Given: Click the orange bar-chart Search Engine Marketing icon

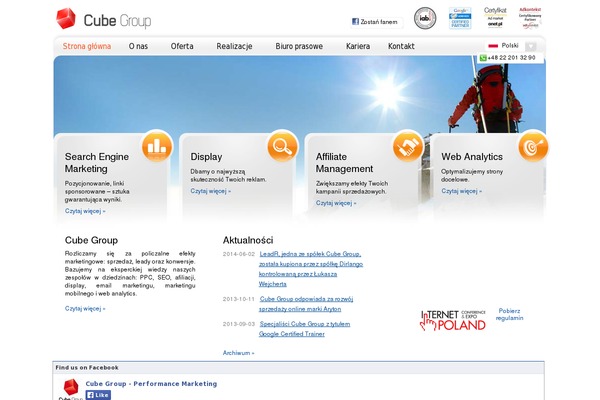Looking at the screenshot, I should (x=157, y=145).
